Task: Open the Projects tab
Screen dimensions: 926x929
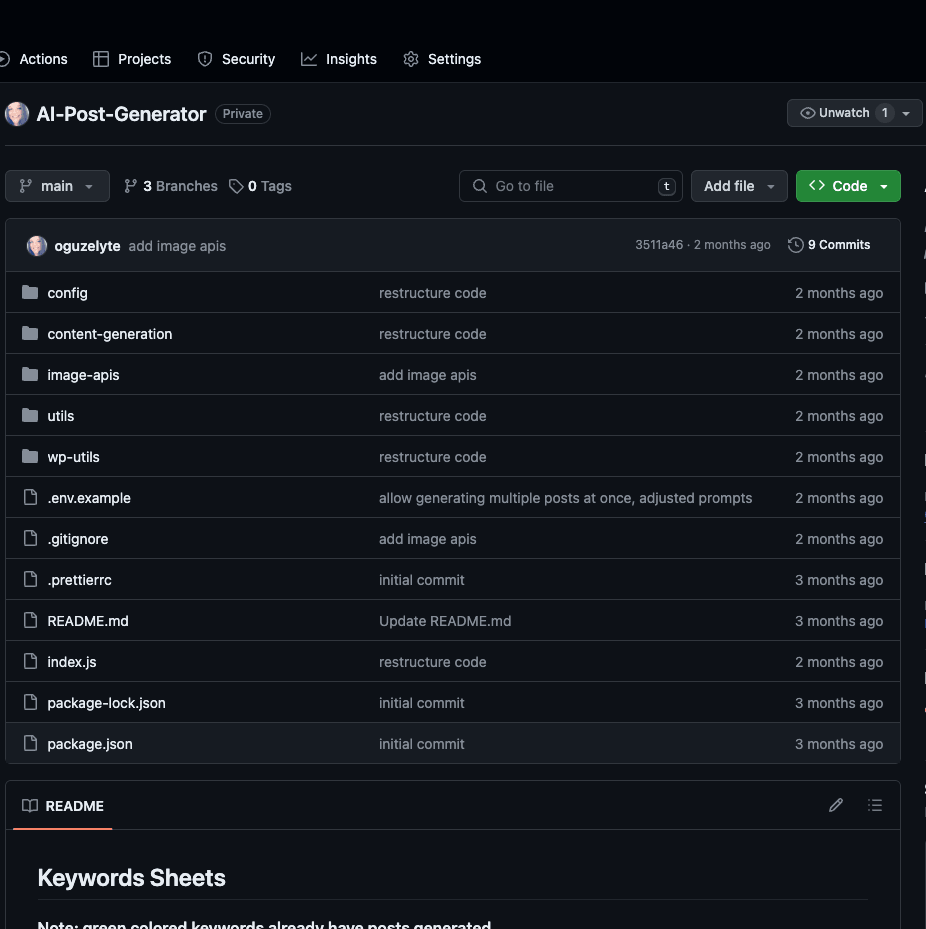Action: 132,59
